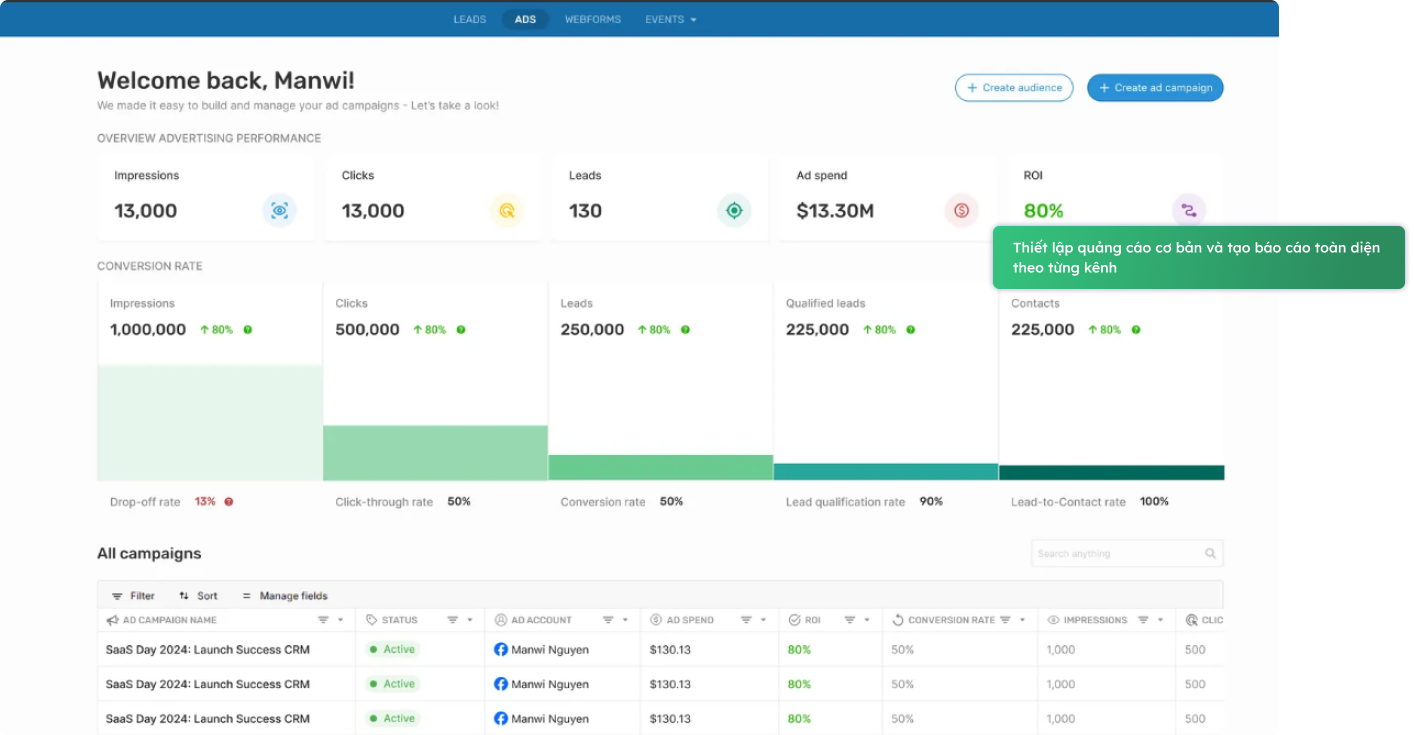This screenshot has width=1415, height=735.
Task: Click filter icon in Status column header
Action: click(x=452, y=620)
